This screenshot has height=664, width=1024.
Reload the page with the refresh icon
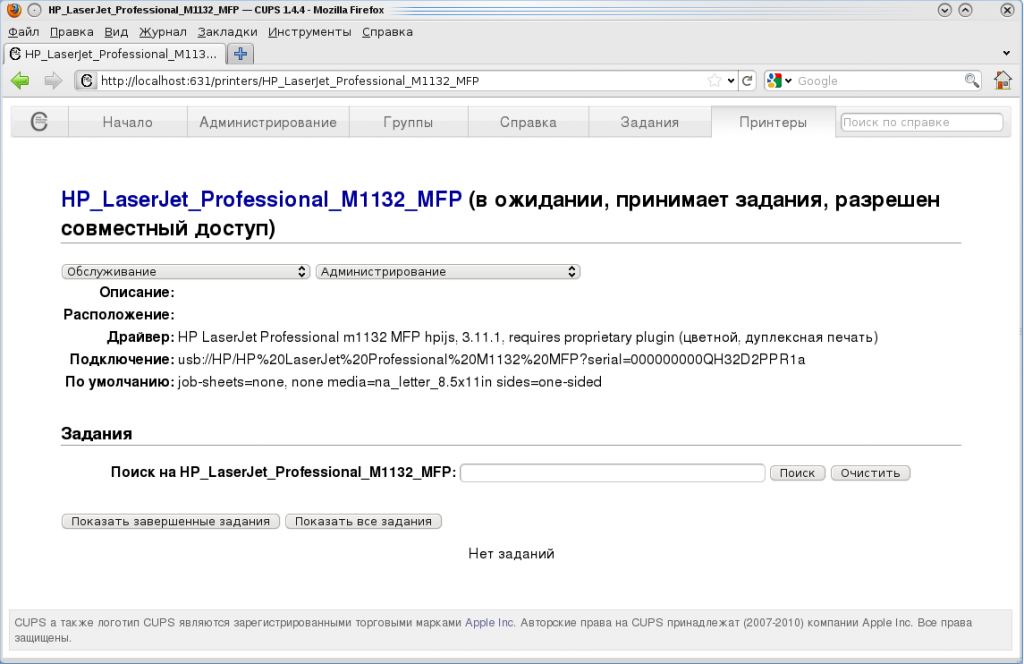tap(748, 80)
